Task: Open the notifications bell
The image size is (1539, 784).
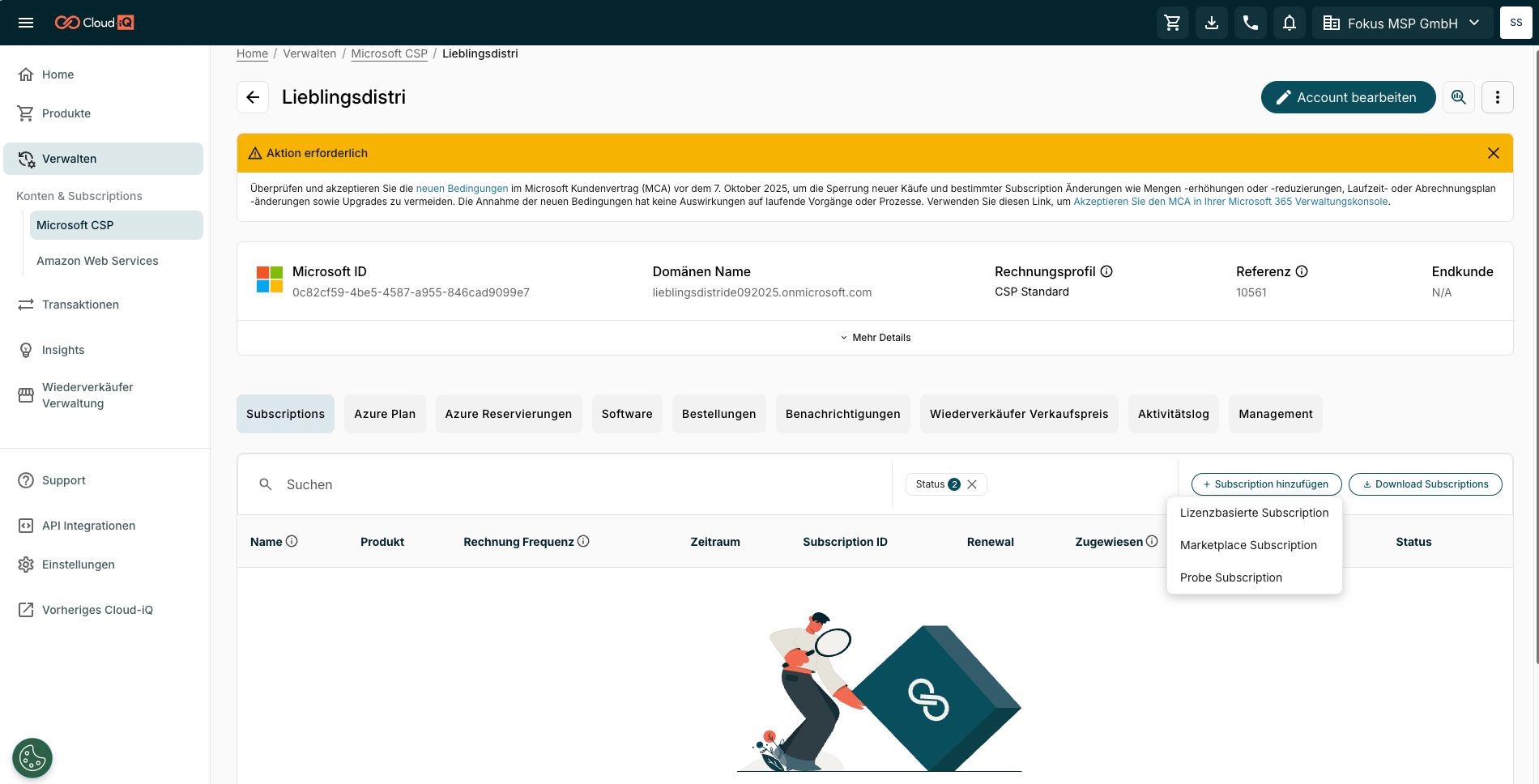Action: [x=1289, y=23]
